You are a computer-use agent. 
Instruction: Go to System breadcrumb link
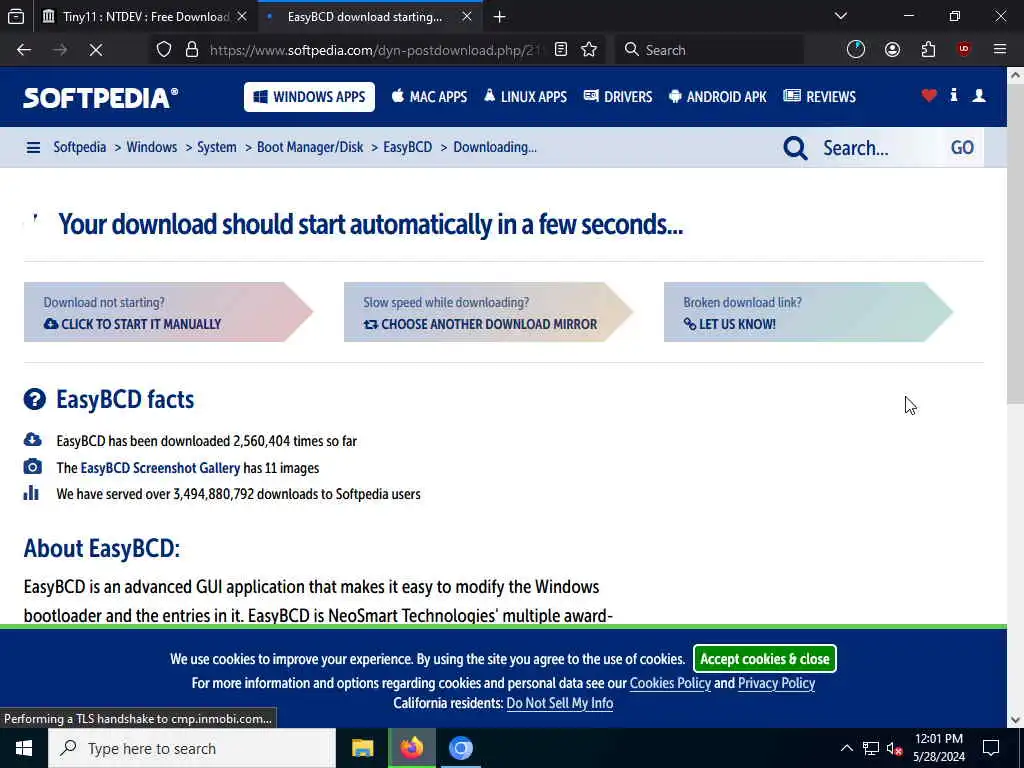click(217, 147)
